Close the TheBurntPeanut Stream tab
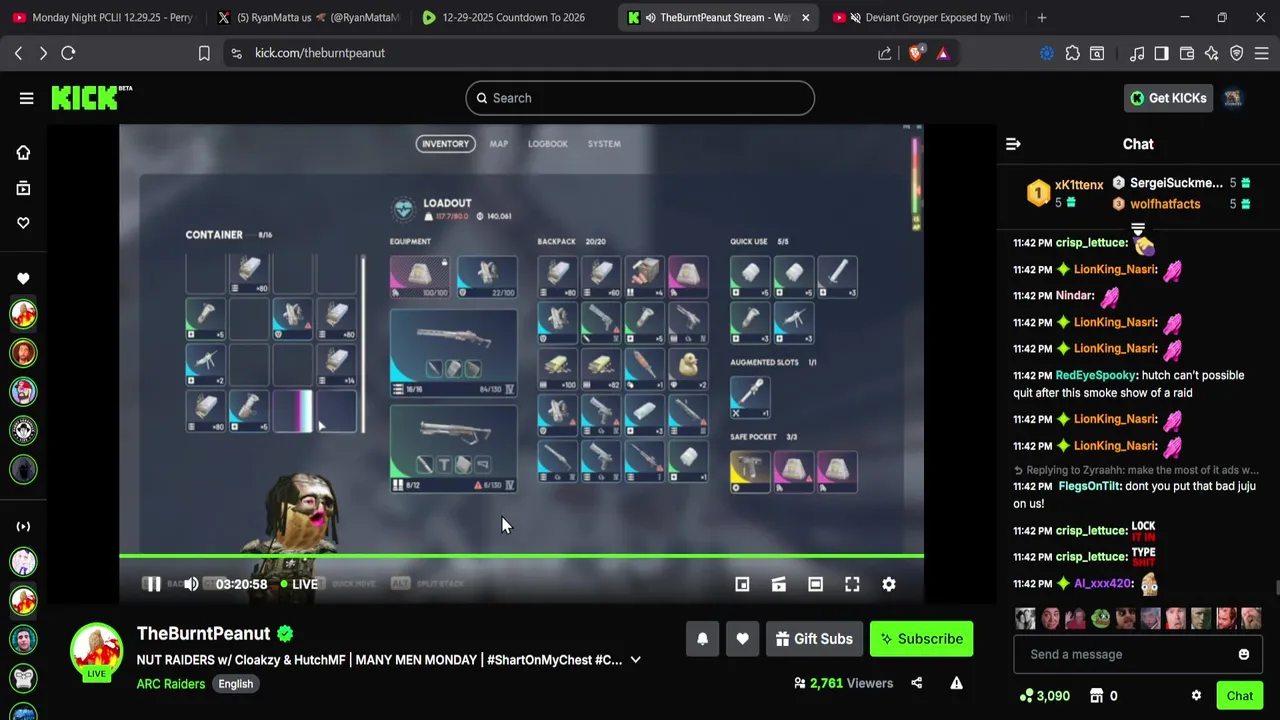1280x720 pixels. (806, 17)
